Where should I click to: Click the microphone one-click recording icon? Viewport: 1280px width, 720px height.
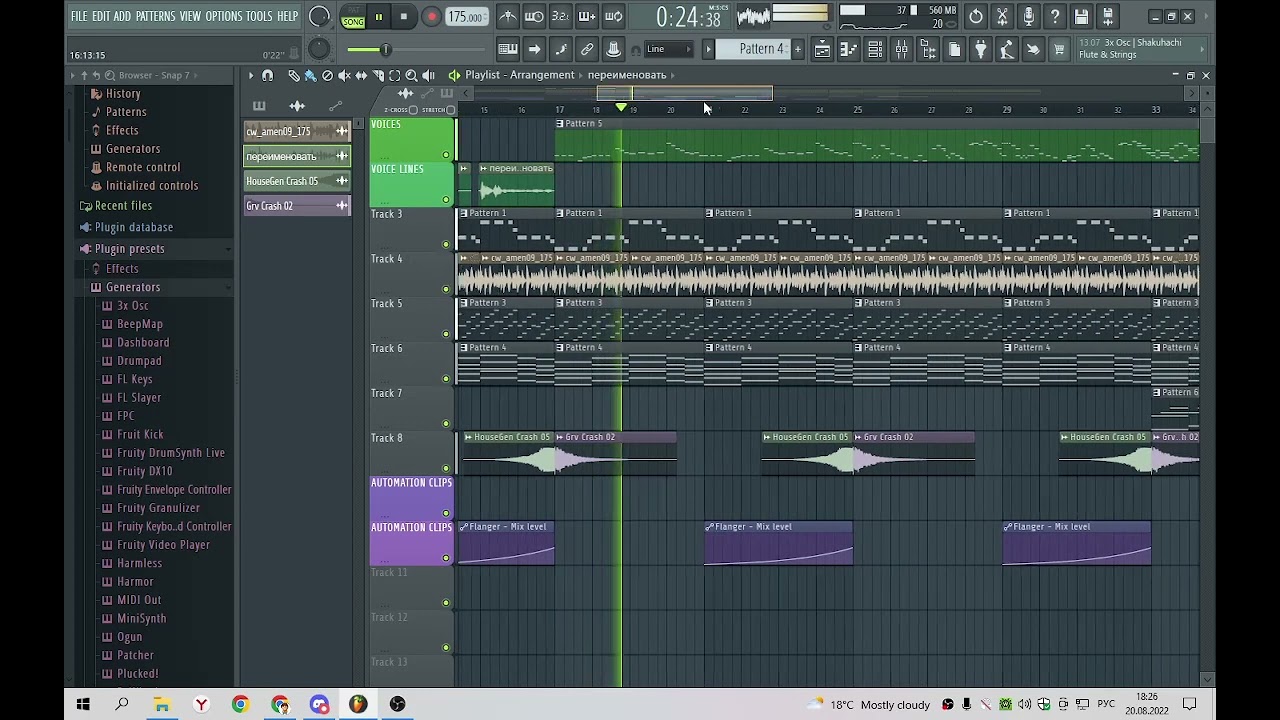[1028, 16]
